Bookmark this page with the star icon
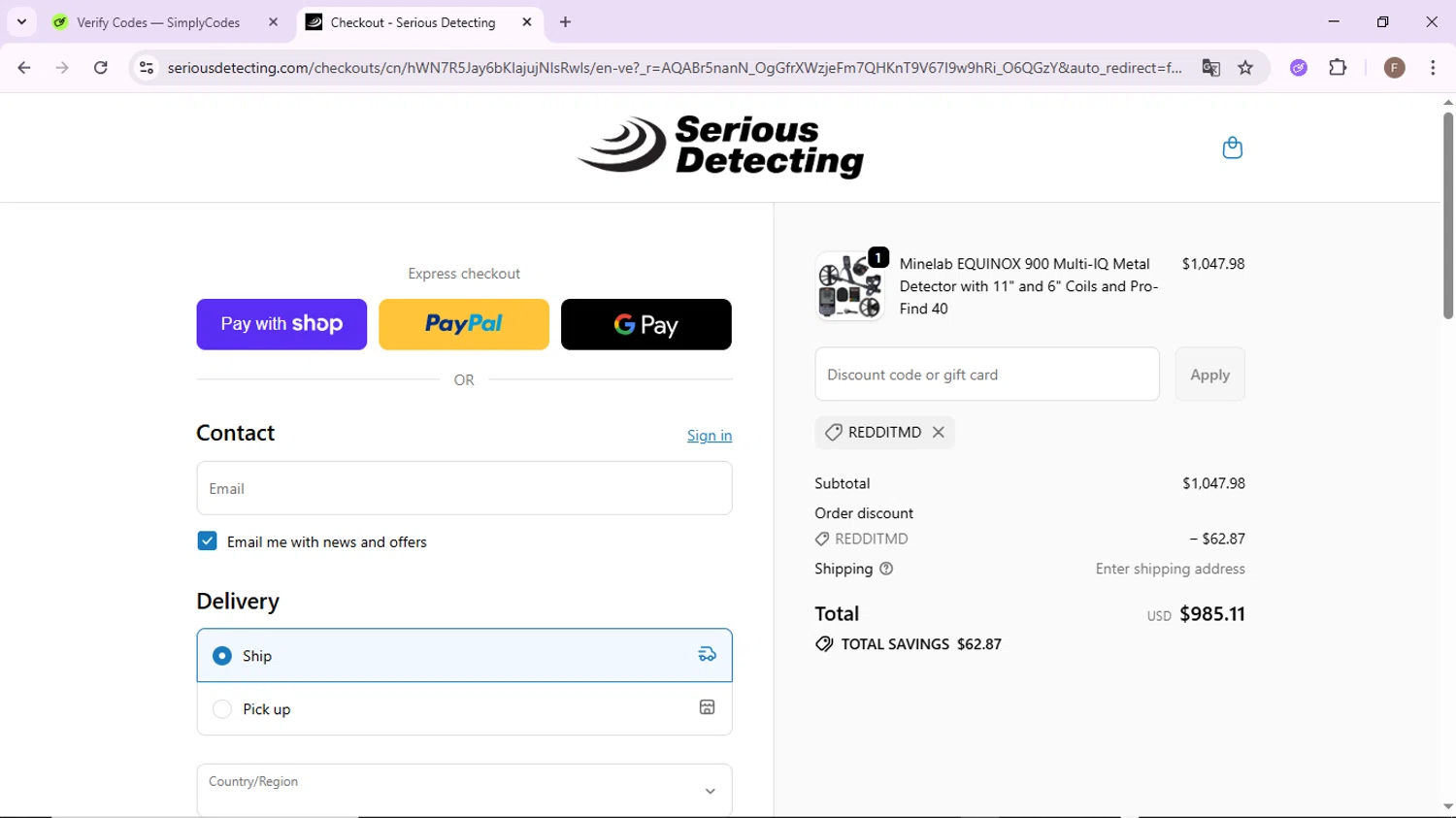 tap(1245, 68)
